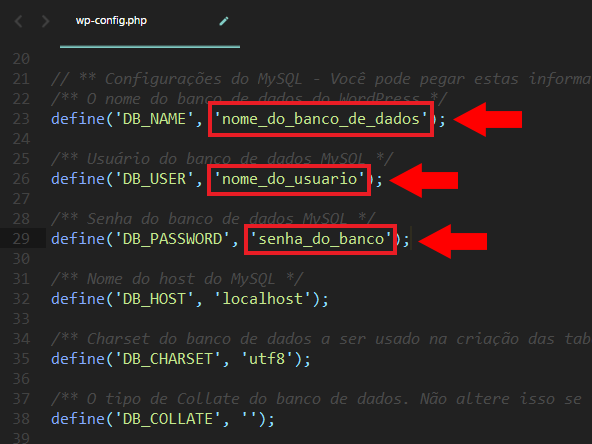The height and width of the screenshot is (444, 592).
Task: Click the 'Nome do host do MySQL' comment
Action: pyautogui.click(x=177, y=279)
